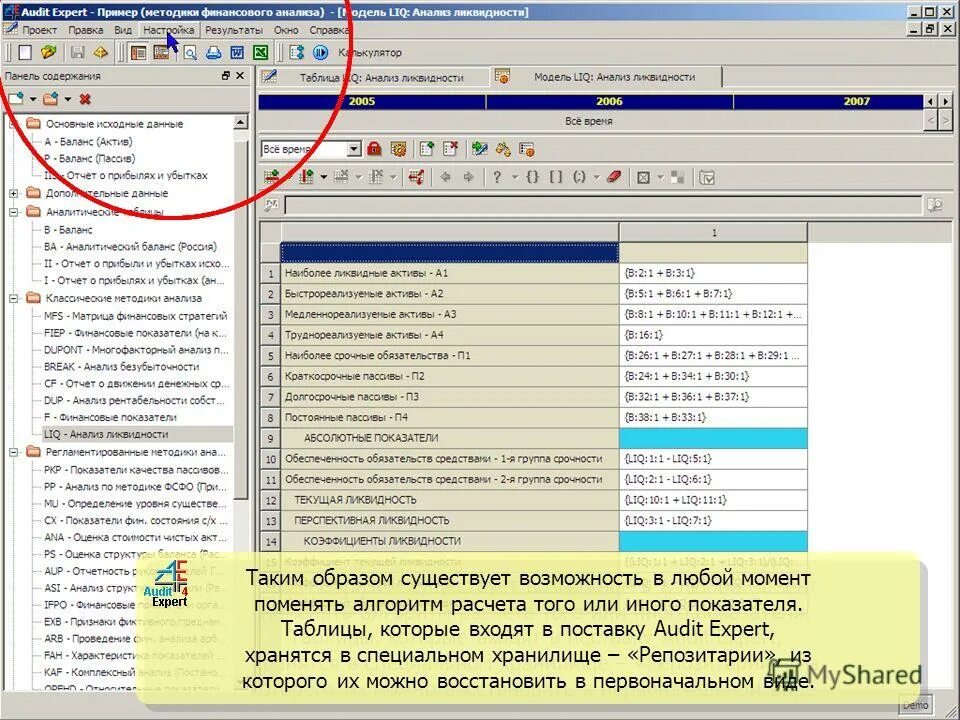Collapse the Регламентированные методики folder
This screenshot has width=960, height=720.
click(x=13, y=452)
